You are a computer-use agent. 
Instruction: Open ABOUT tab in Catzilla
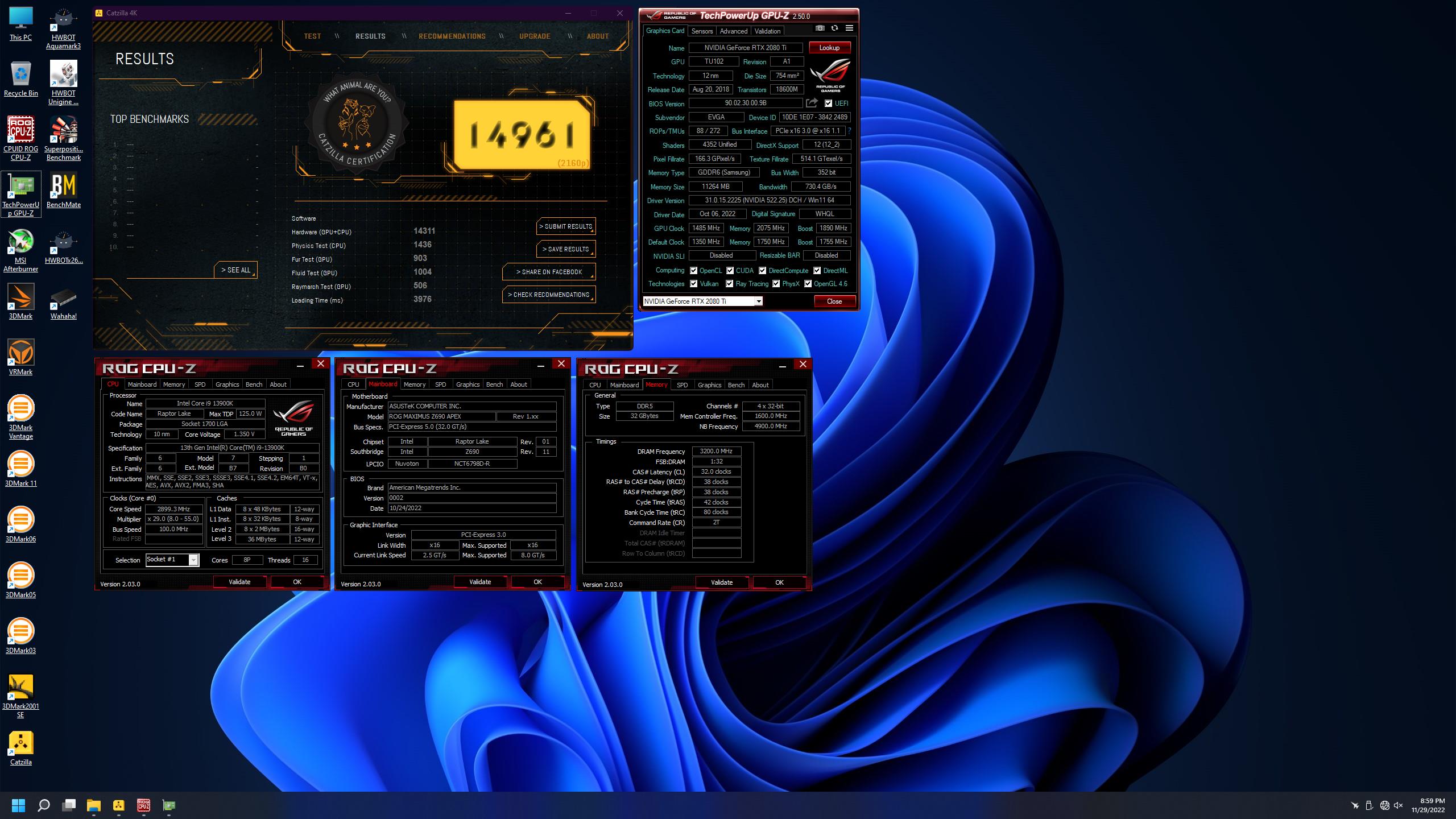tap(598, 36)
